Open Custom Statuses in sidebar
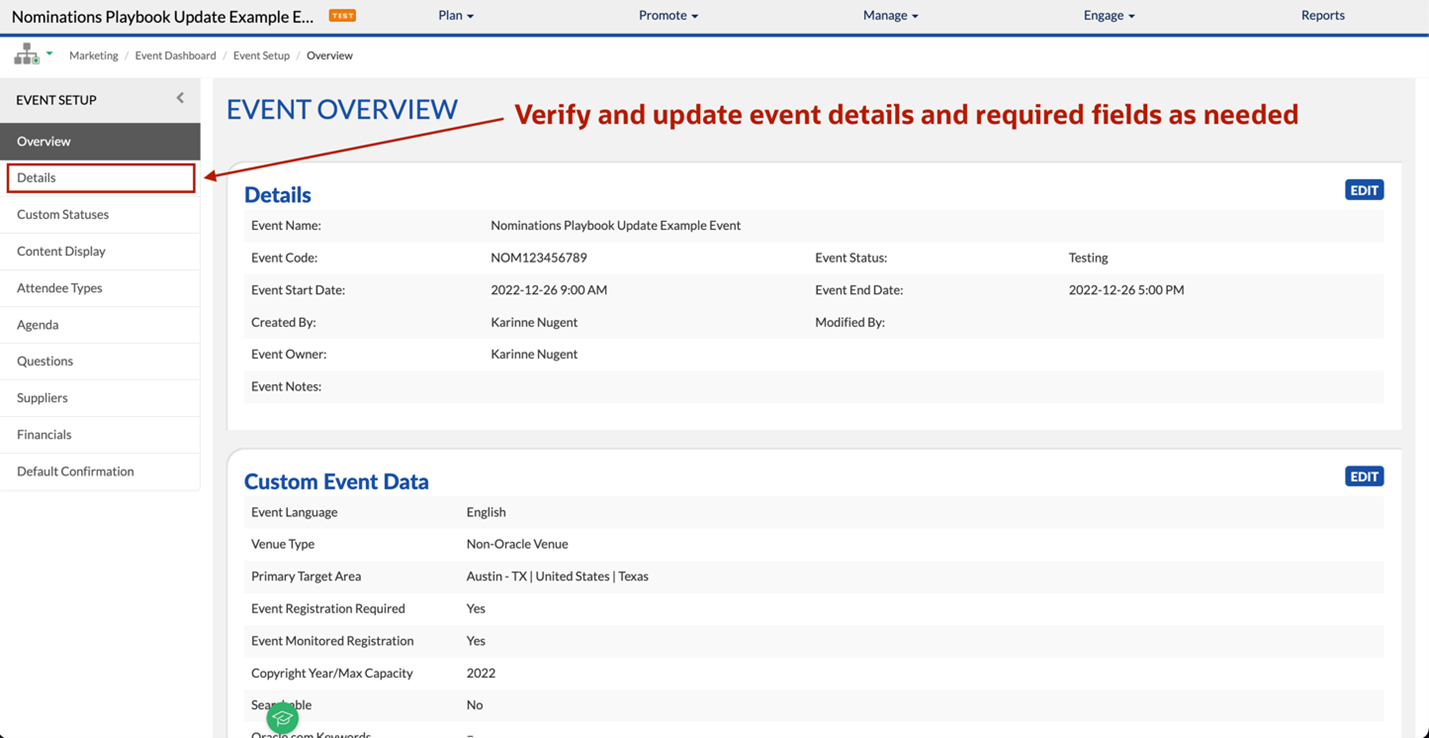The height and width of the screenshot is (738, 1429). point(63,215)
